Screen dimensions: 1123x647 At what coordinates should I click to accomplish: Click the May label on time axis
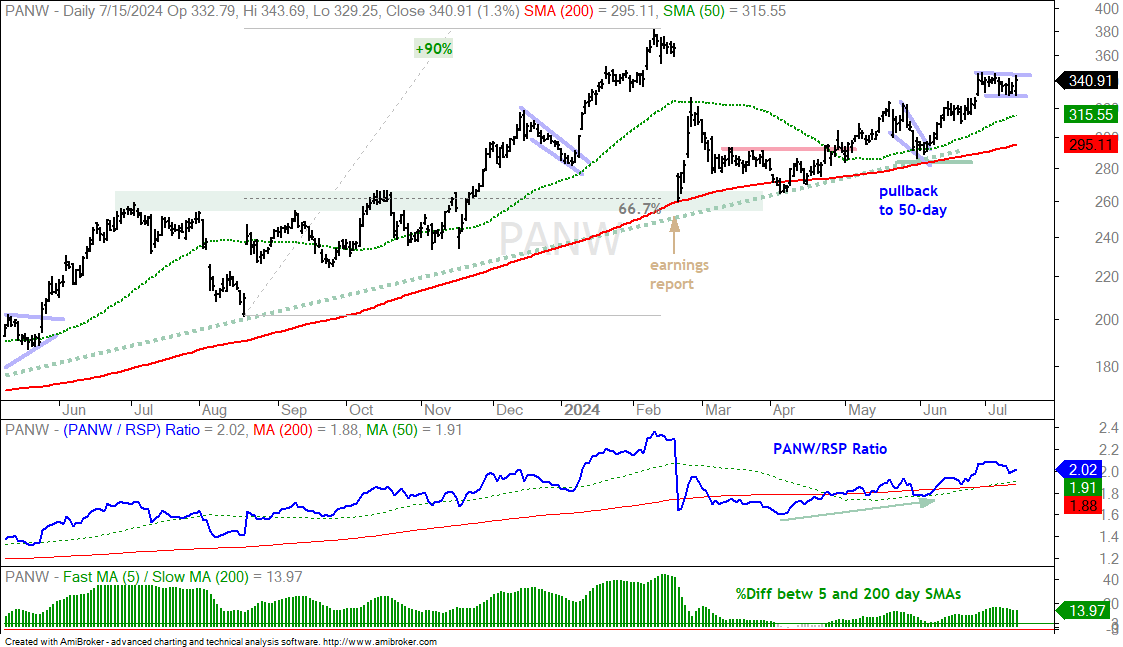point(862,410)
